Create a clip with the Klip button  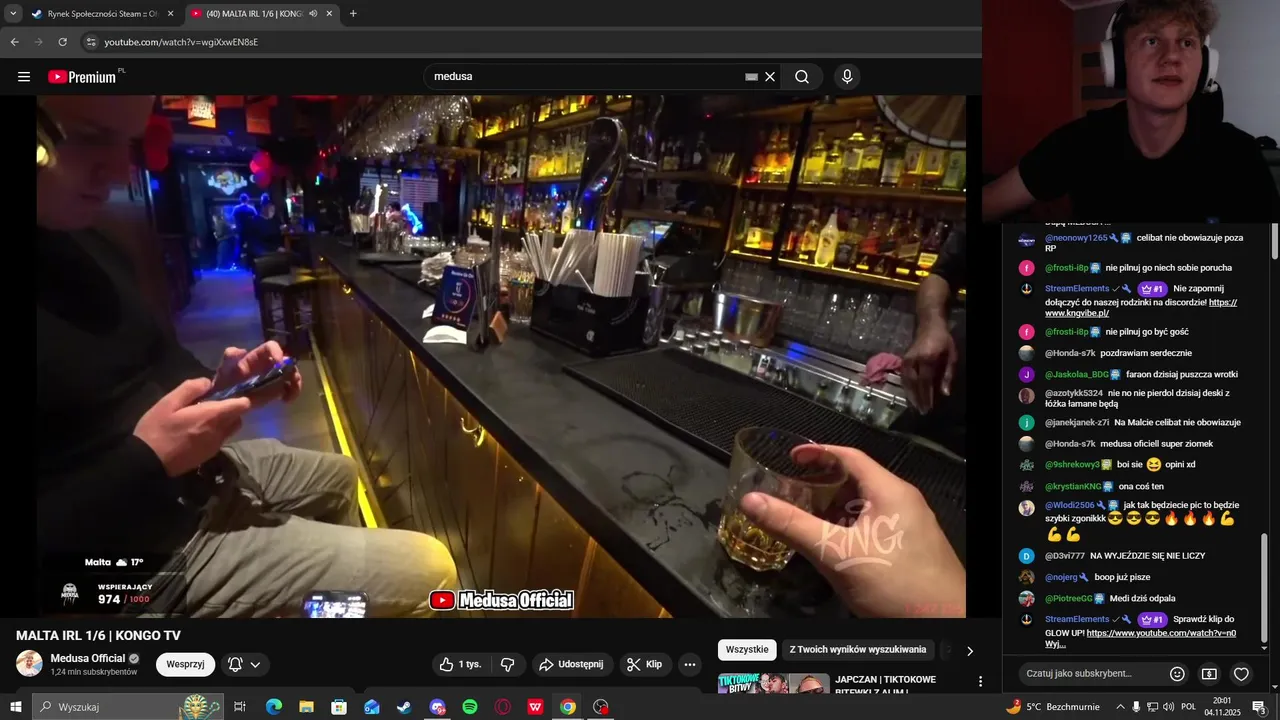click(644, 664)
